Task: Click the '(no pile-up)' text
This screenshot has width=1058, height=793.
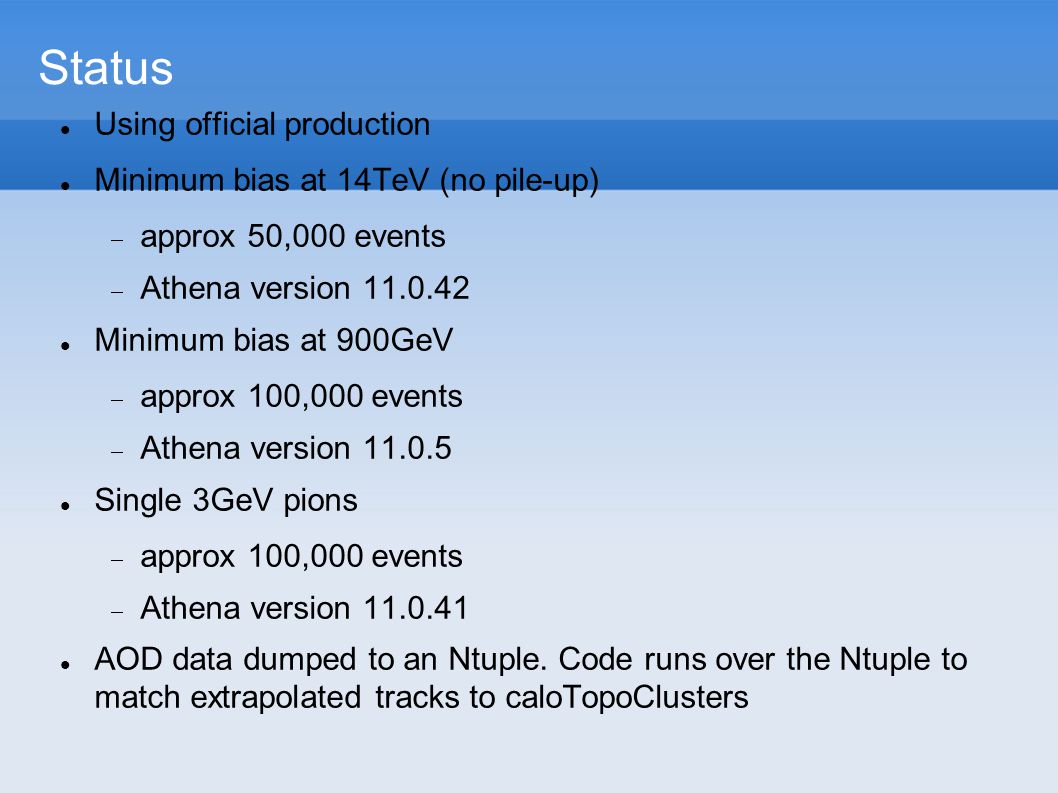Action: tap(520, 182)
